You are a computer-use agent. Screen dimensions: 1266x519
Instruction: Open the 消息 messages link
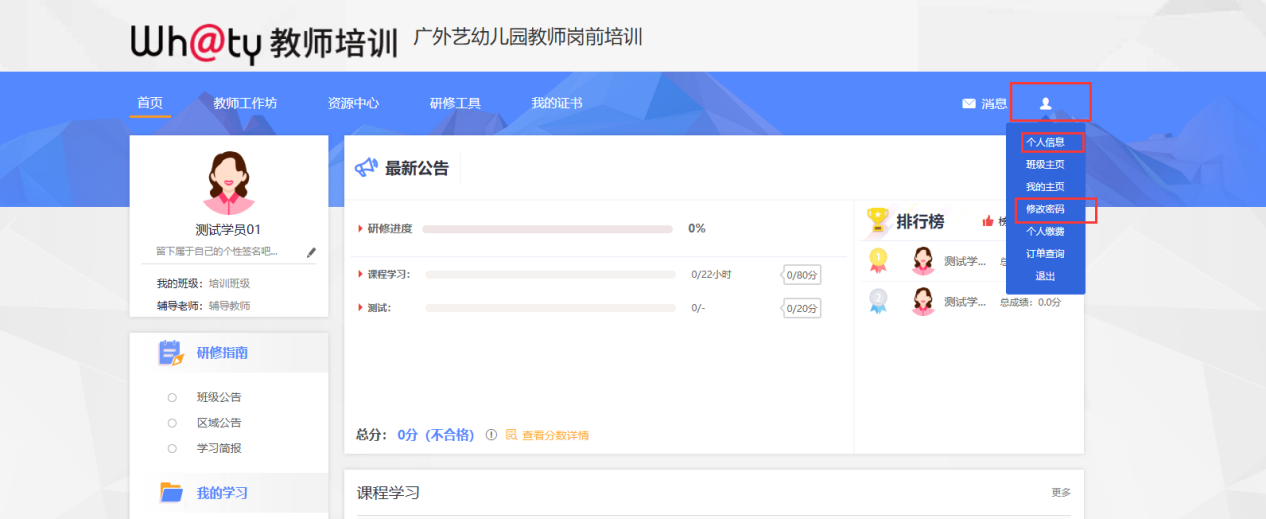pos(994,103)
